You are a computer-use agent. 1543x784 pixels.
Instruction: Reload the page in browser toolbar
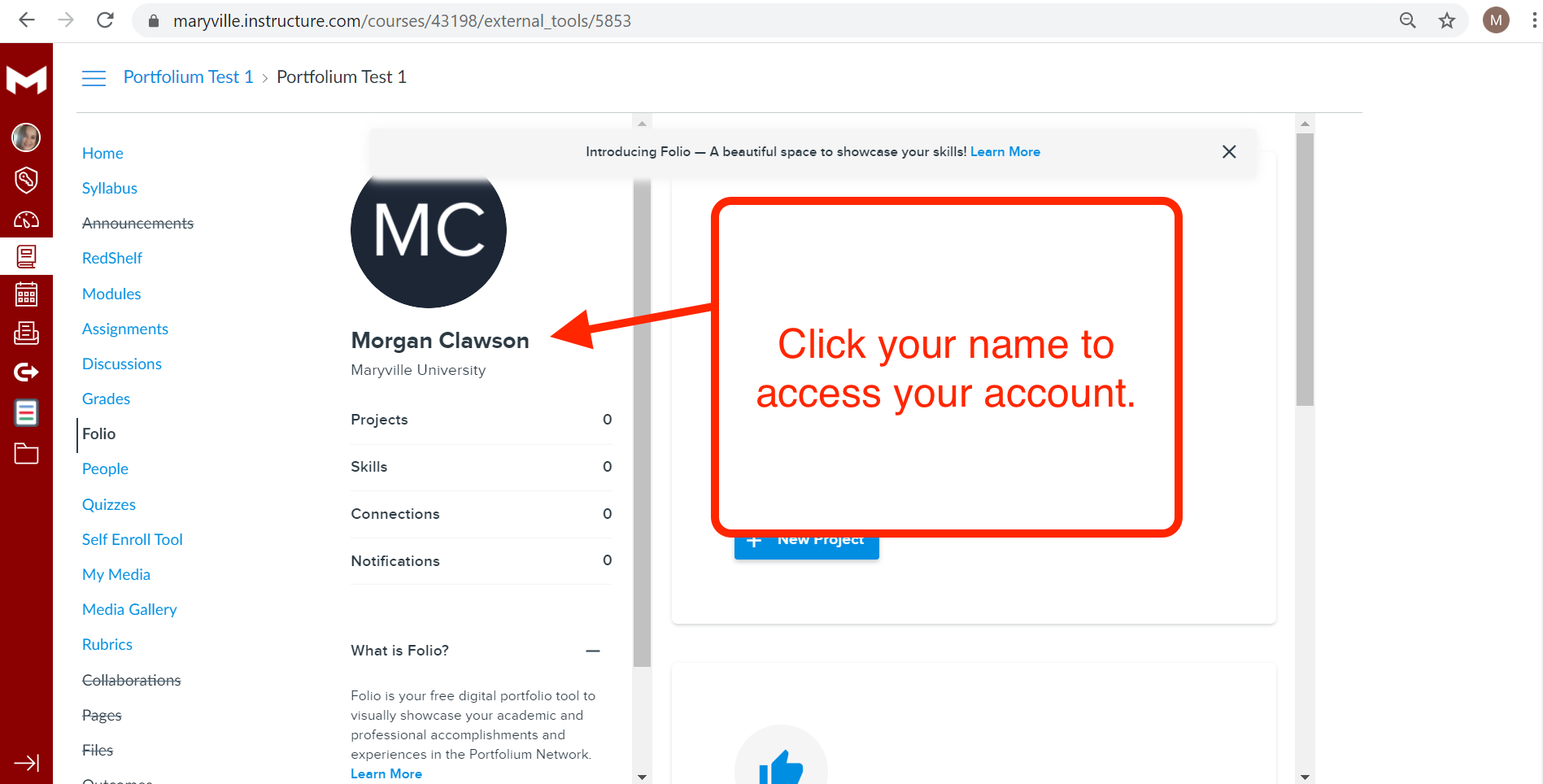[105, 20]
